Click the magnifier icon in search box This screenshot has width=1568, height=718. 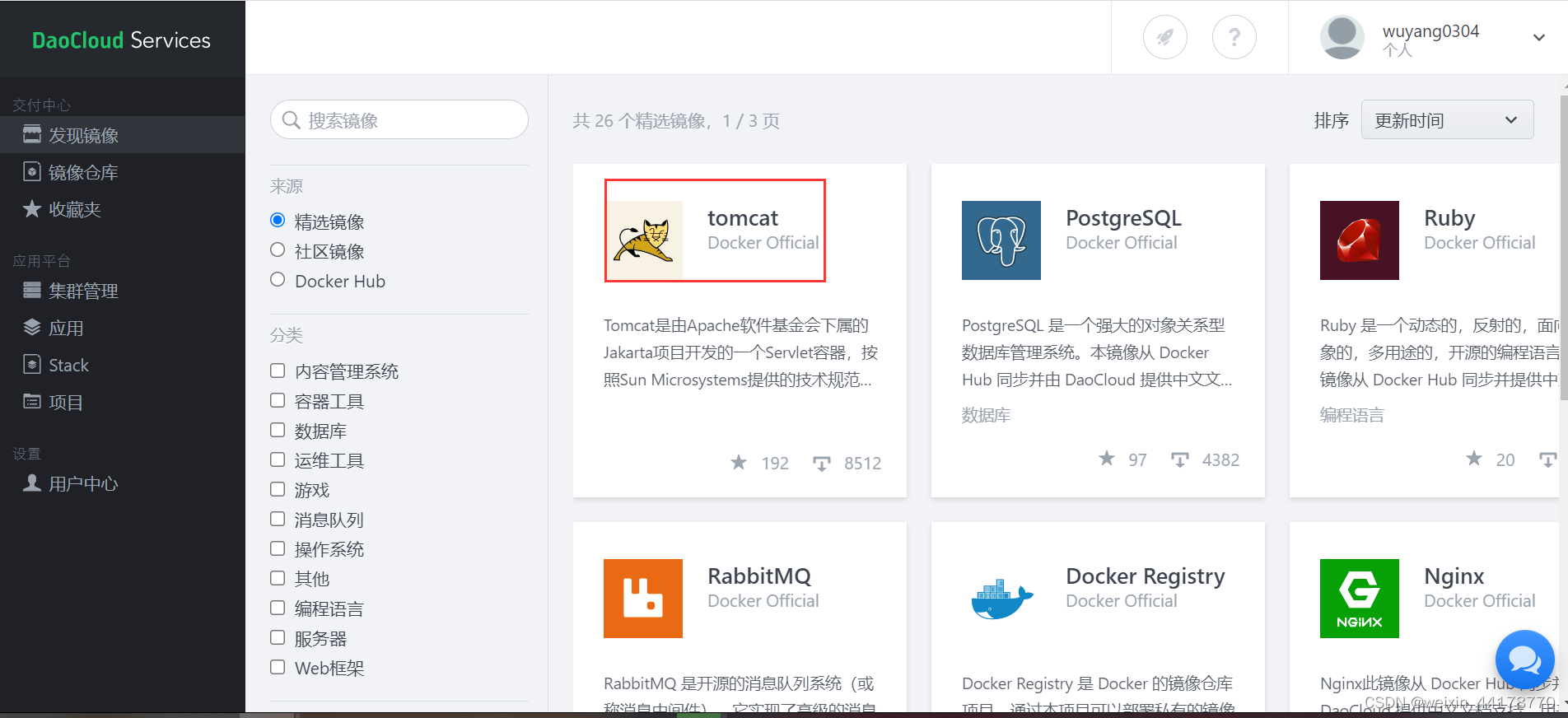pyautogui.click(x=291, y=120)
